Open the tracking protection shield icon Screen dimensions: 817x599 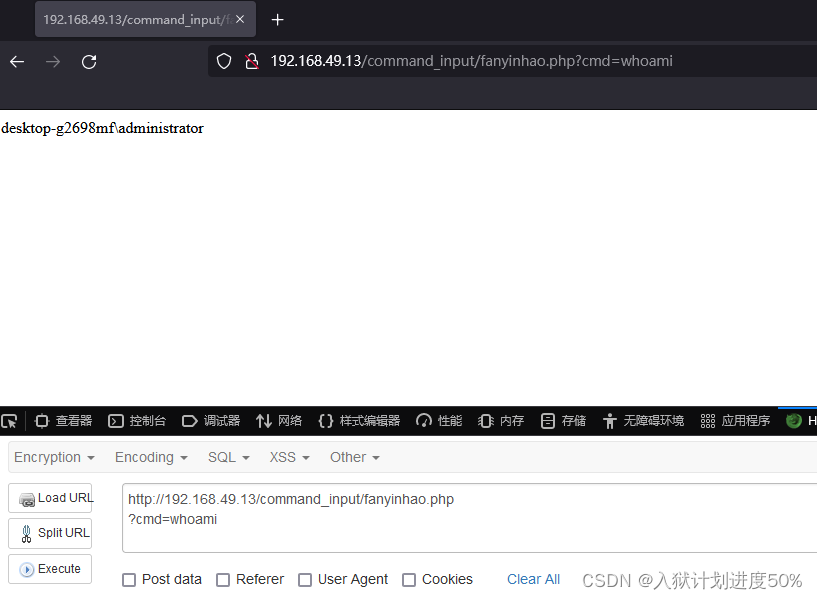point(224,61)
